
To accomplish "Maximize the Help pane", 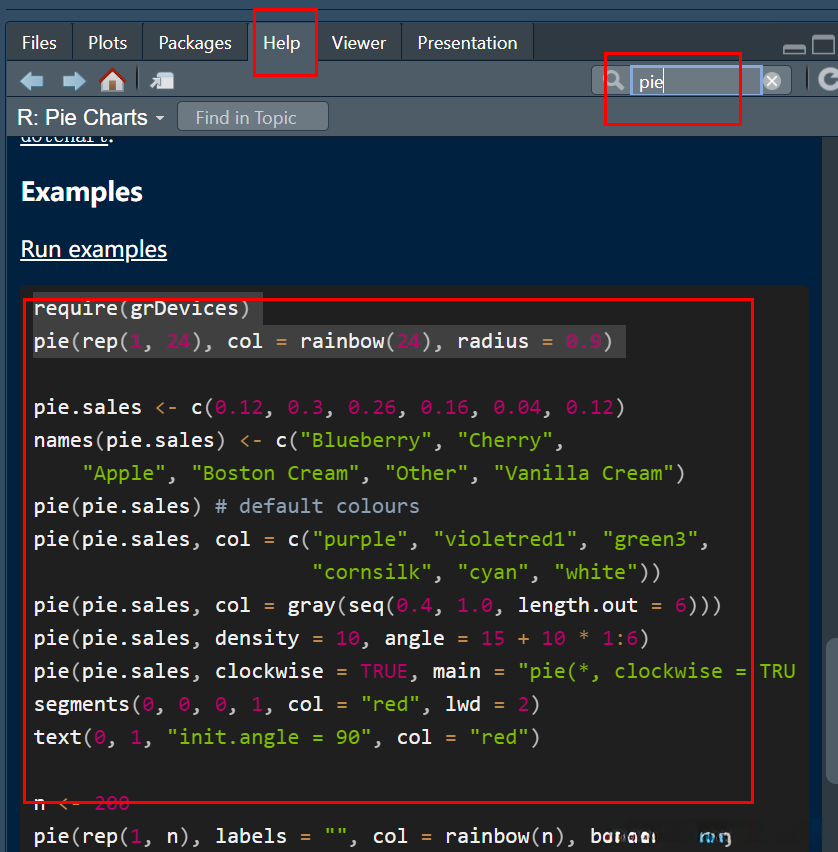I will click(822, 45).
